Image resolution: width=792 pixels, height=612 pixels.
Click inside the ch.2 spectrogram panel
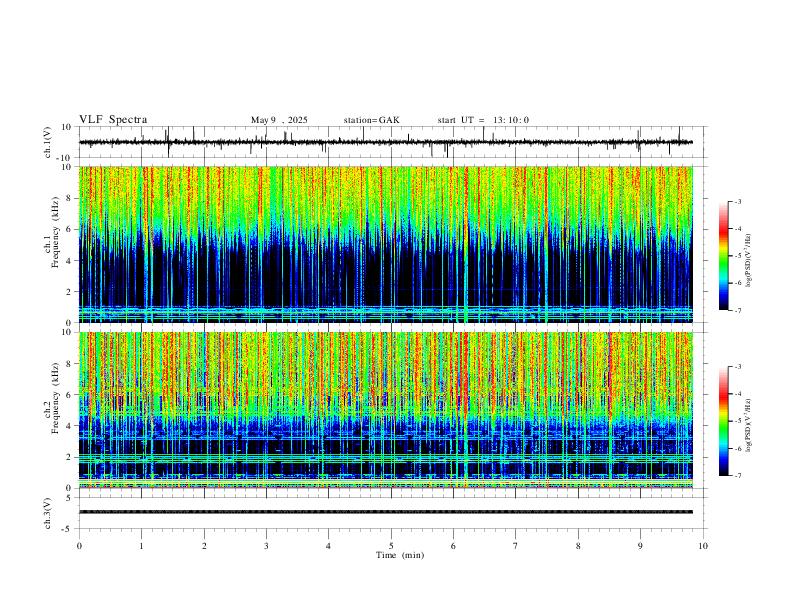click(386, 410)
